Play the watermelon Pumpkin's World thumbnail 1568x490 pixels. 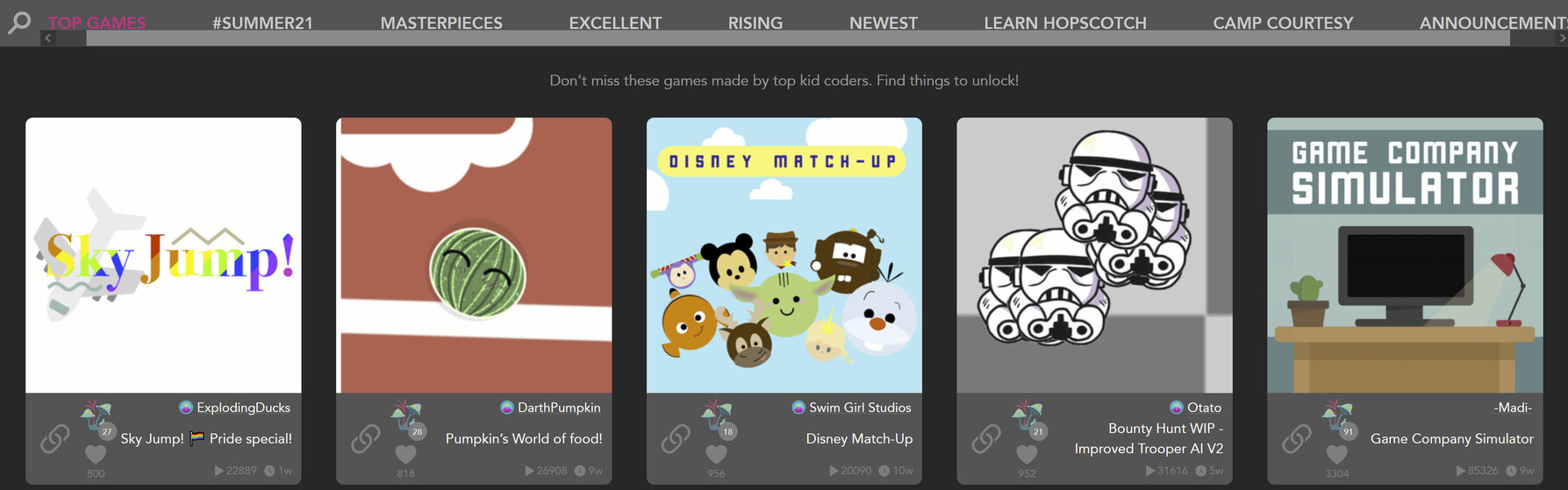[474, 255]
